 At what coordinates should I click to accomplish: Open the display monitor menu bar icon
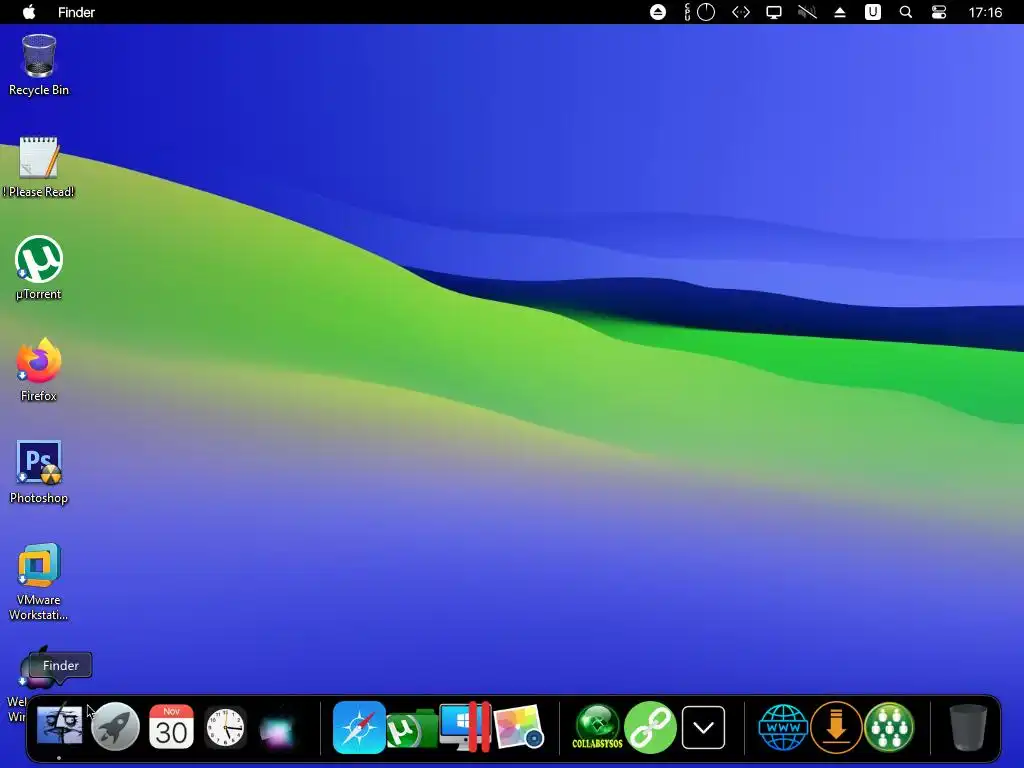pos(774,12)
